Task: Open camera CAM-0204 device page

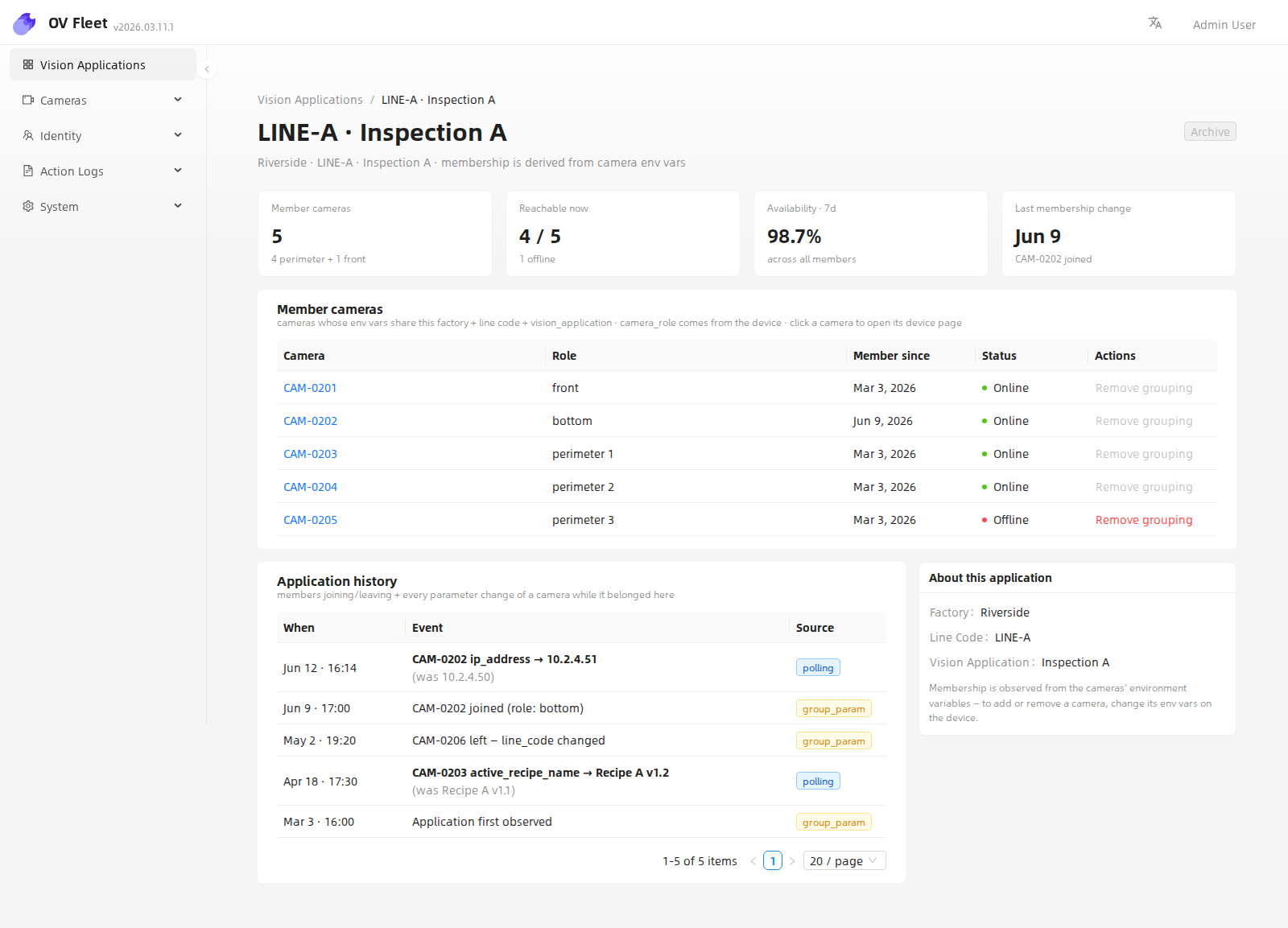Action: point(310,487)
